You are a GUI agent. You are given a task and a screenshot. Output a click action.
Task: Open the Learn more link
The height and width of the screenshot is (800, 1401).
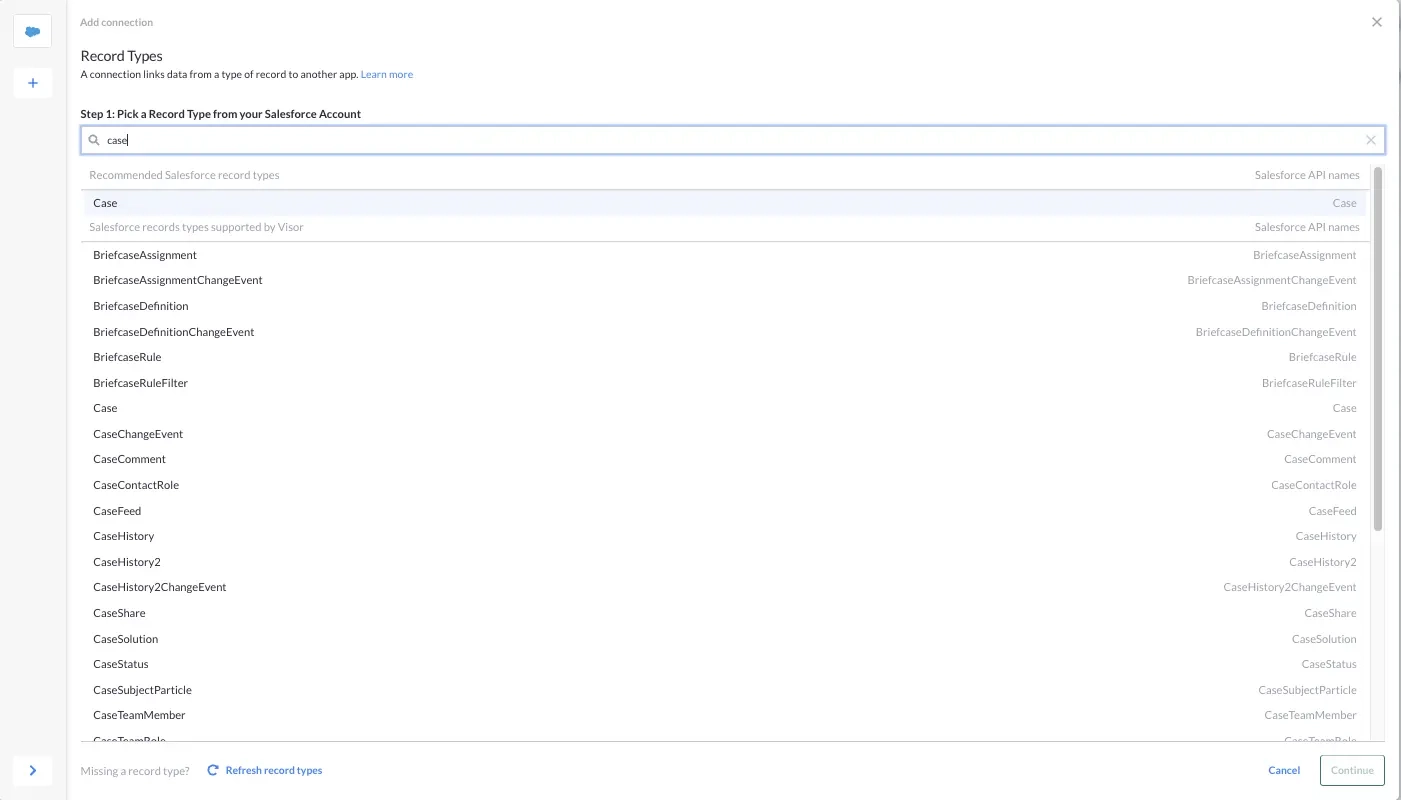tap(386, 74)
